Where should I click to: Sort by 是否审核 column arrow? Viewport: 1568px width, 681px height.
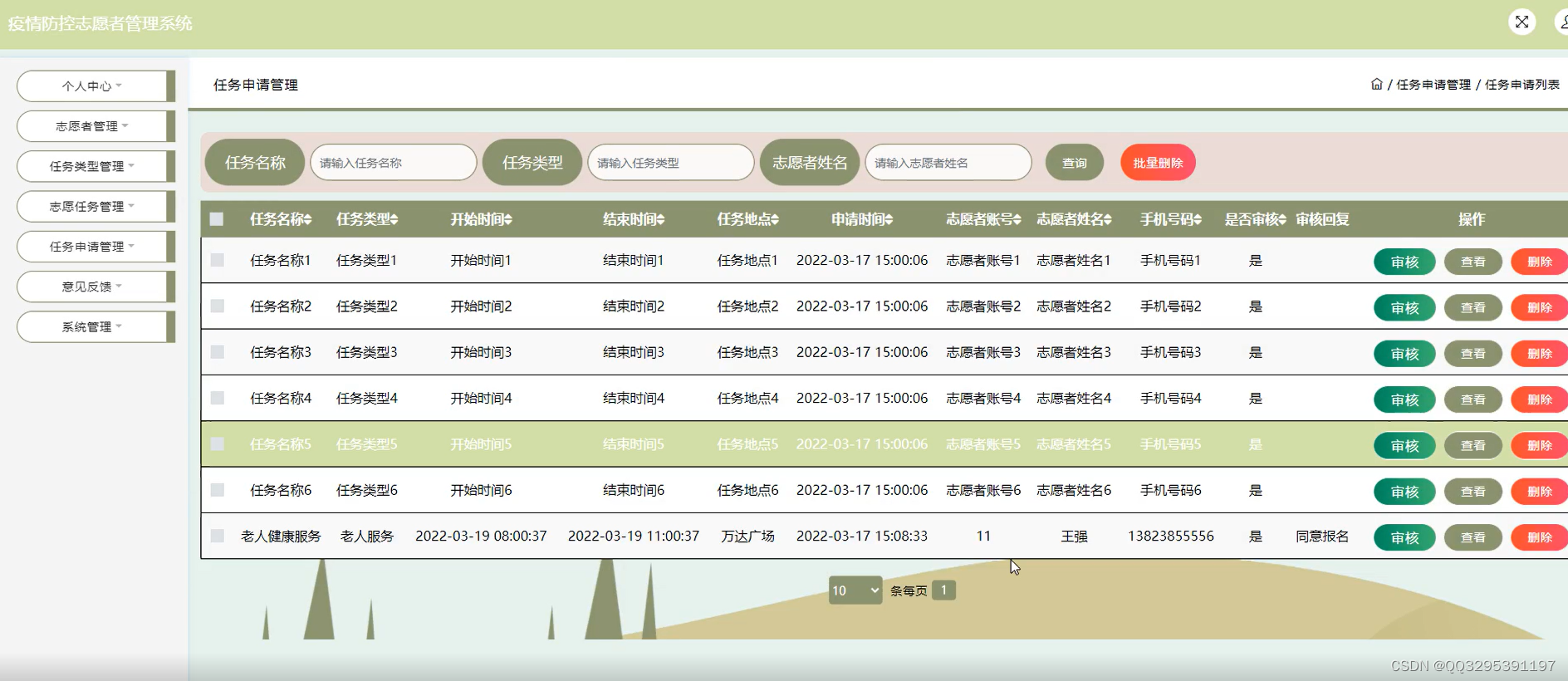tap(1282, 219)
